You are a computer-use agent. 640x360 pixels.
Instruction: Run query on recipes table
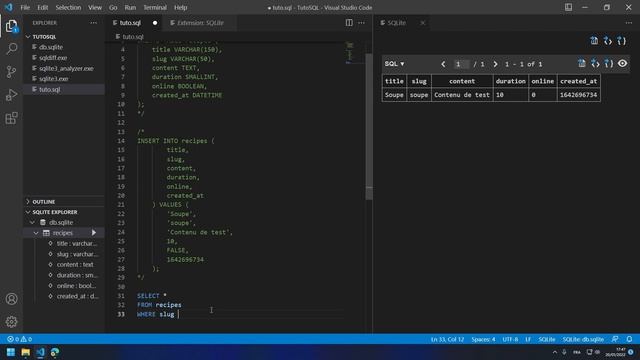[94, 233]
